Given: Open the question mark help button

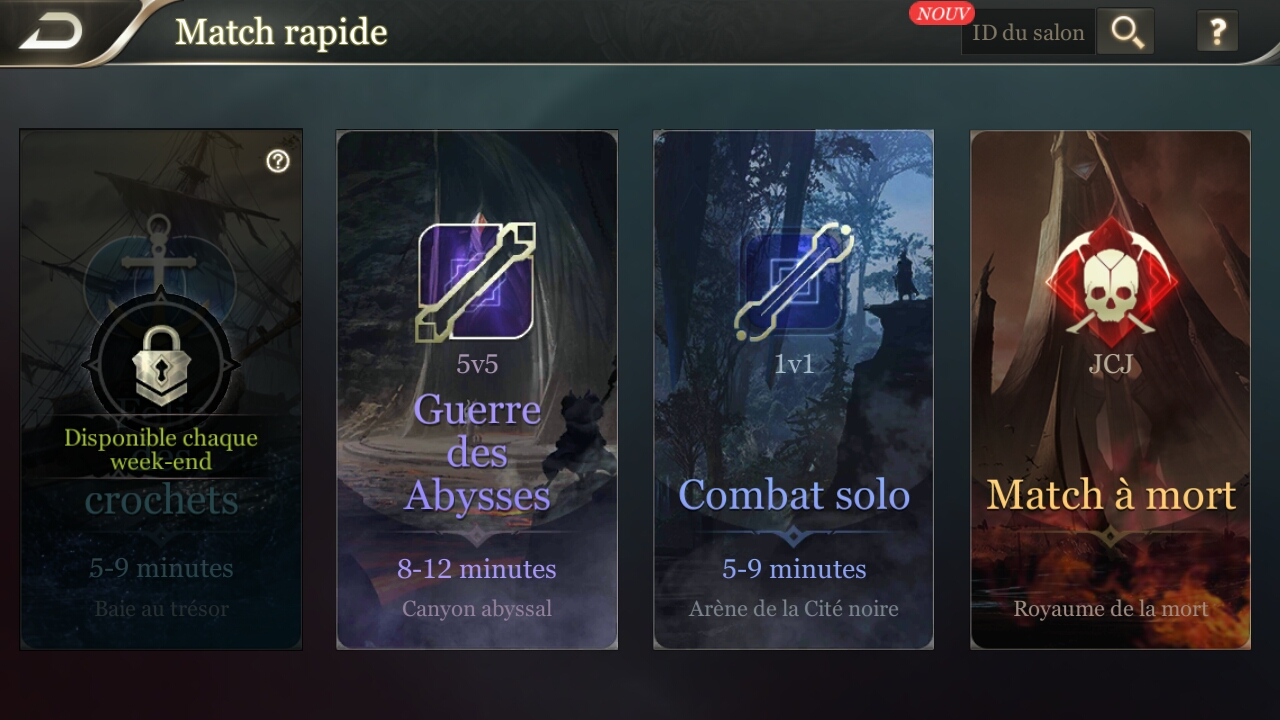Looking at the screenshot, I should click(x=1217, y=32).
